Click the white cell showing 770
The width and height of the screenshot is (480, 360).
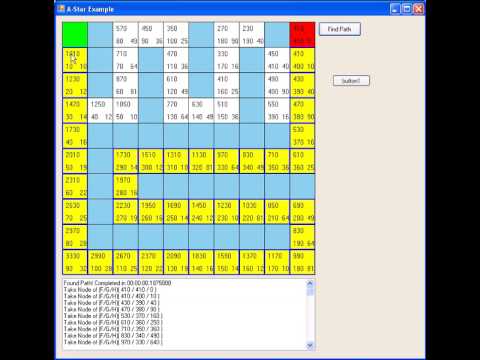(176, 111)
